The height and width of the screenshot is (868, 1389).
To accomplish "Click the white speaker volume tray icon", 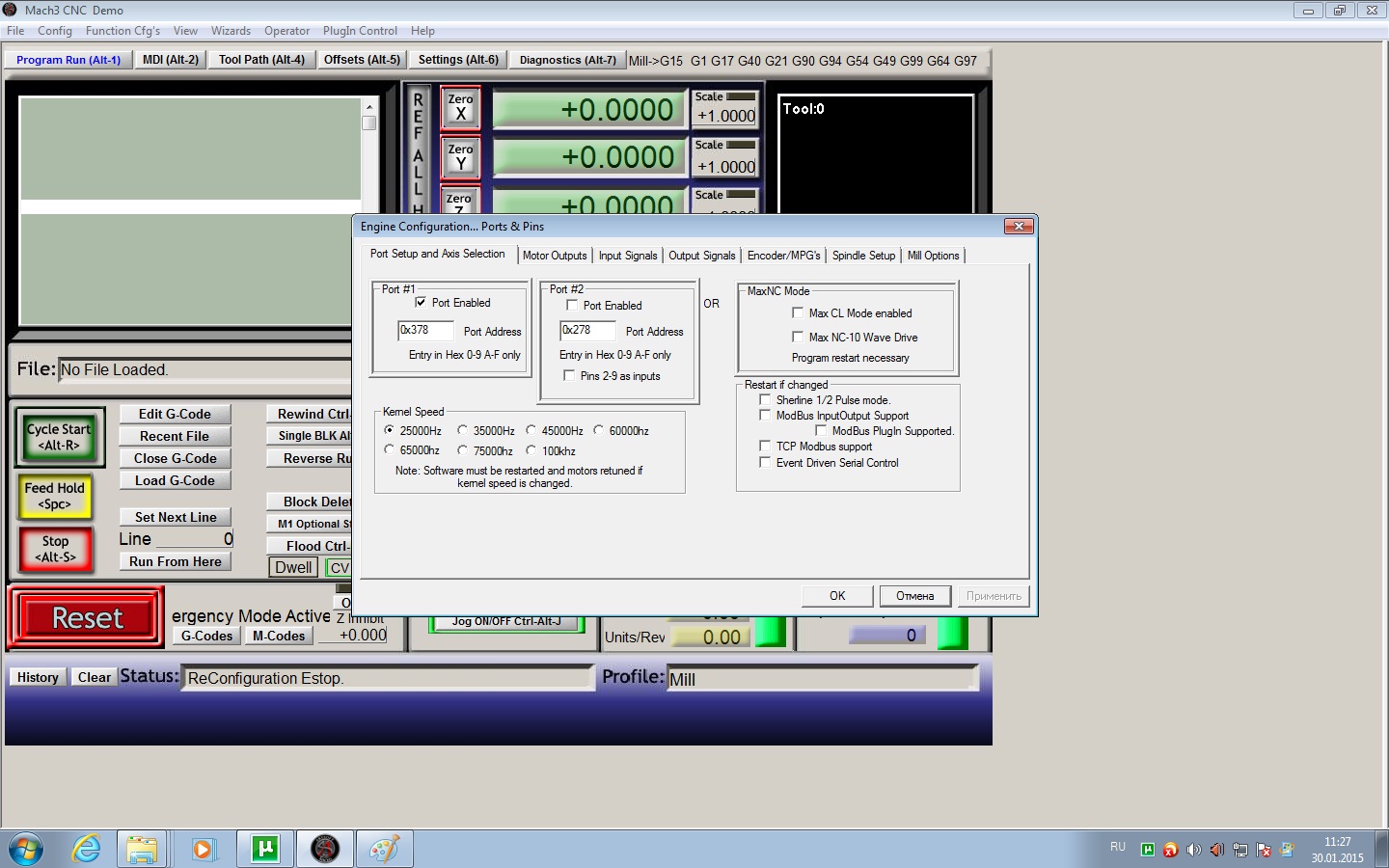I will [x=1194, y=850].
